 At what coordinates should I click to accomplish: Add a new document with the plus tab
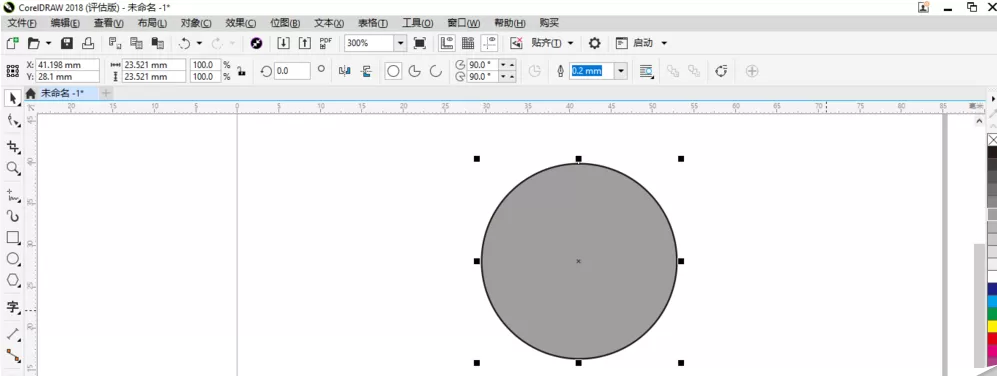click(x=106, y=93)
